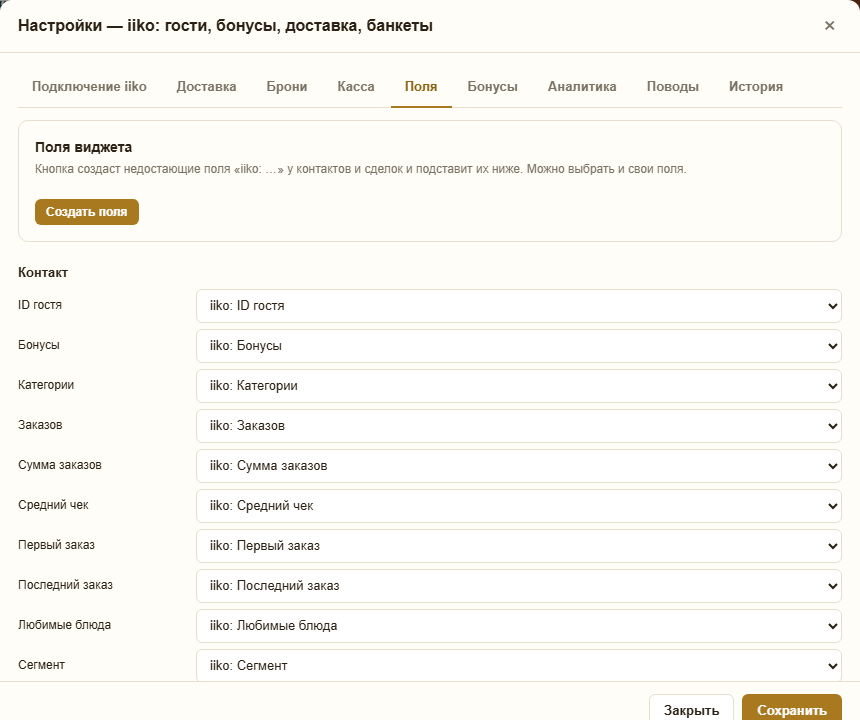Click the Закрыть button
This screenshot has width=860, height=720.
point(691,710)
